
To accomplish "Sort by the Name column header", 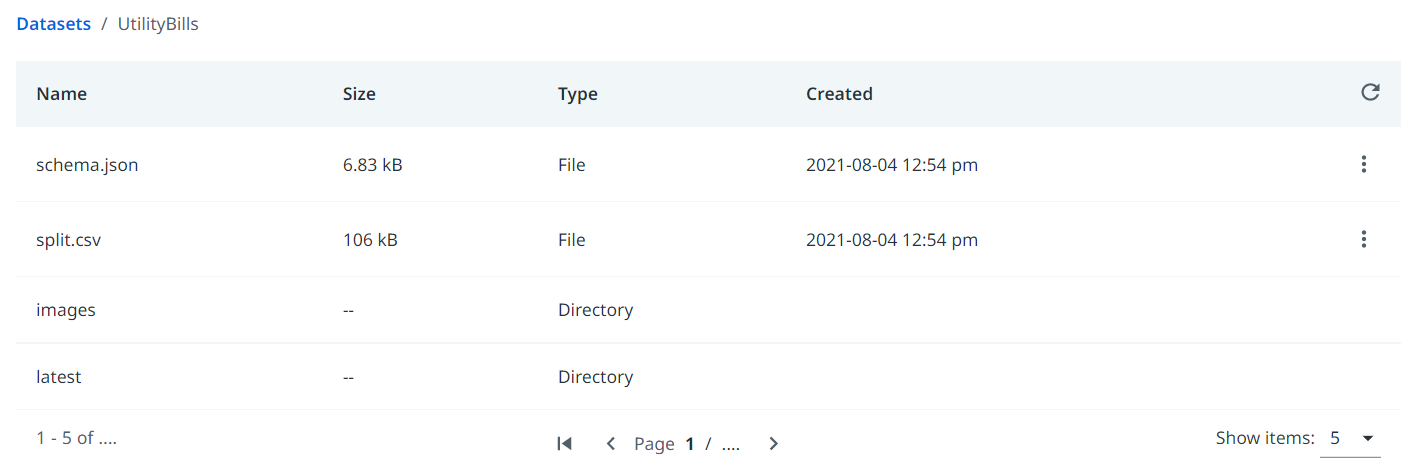I will tap(62, 94).
